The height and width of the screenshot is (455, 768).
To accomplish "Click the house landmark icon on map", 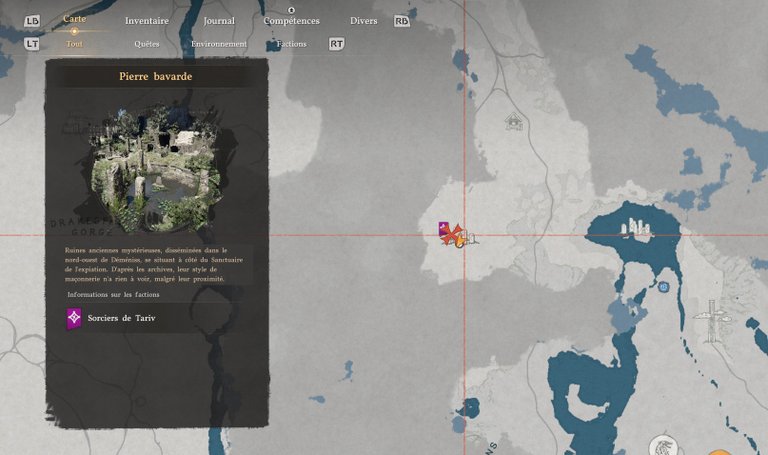I will coord(514,121).
